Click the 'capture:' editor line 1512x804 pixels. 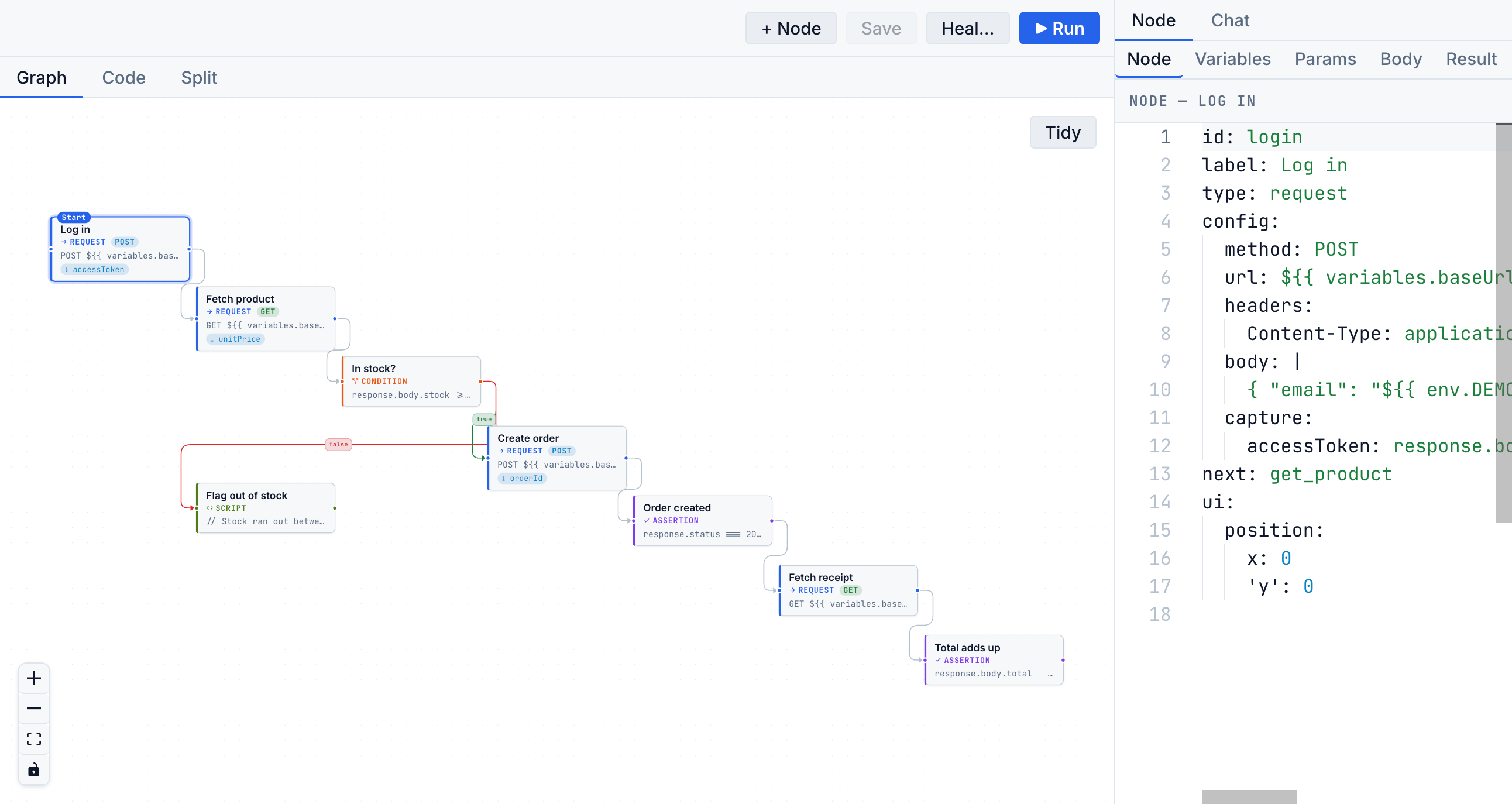(1268, 418)
